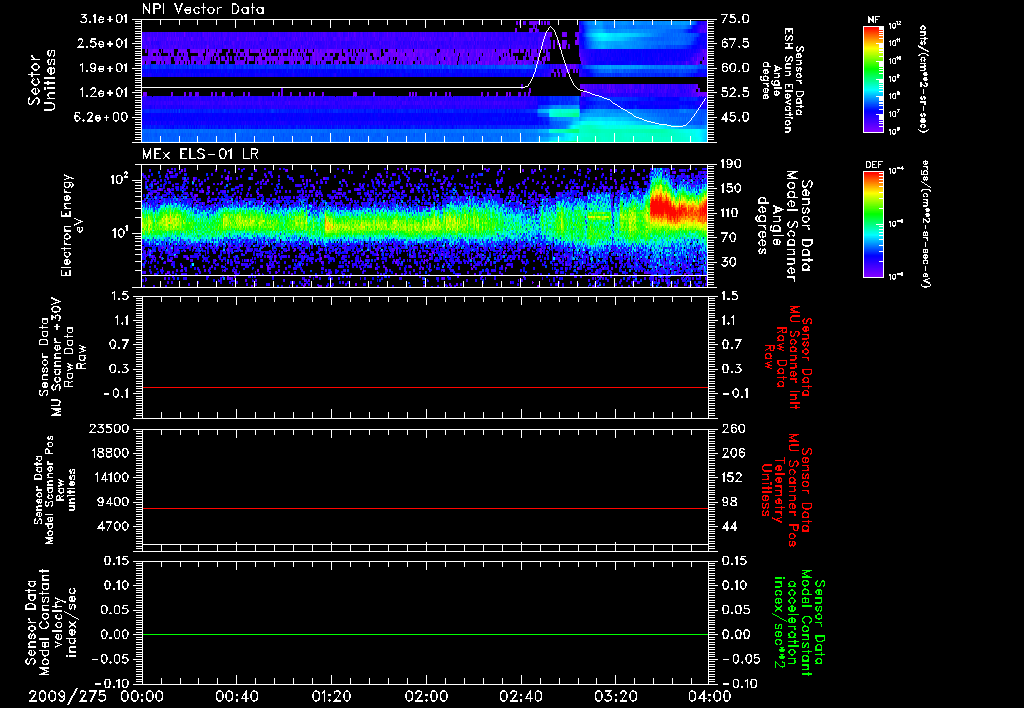This screenshot has height=708, width=1024.
Task: Click the "DEF" color bar heading
Action: (873, 165)
